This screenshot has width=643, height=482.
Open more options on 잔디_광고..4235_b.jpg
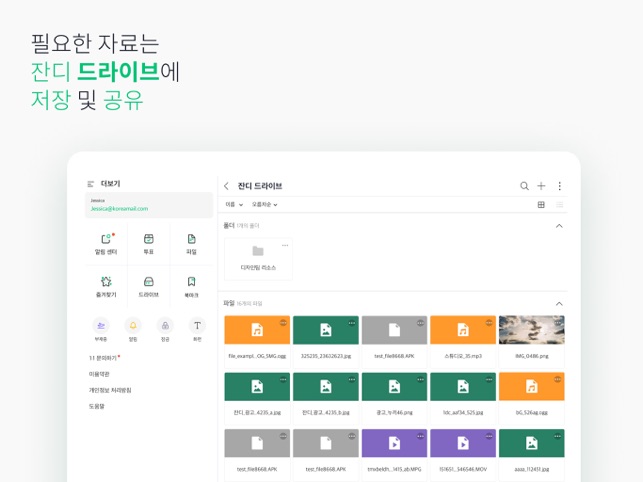coord(352,379)
